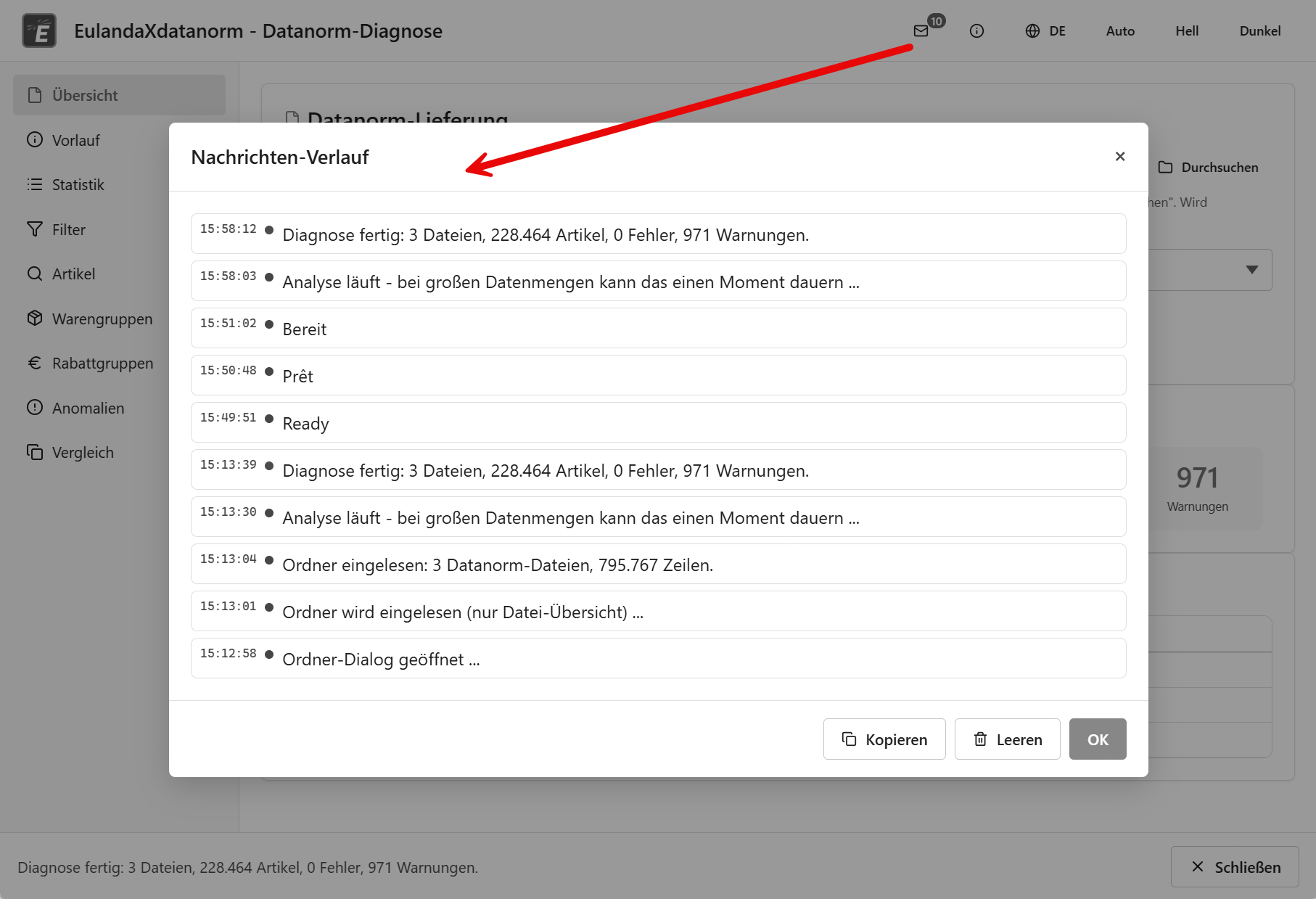This screenshot has width=1316, height=899.
Task: Select the 15:13:30 Analyse läuft message
Action: 659,517
